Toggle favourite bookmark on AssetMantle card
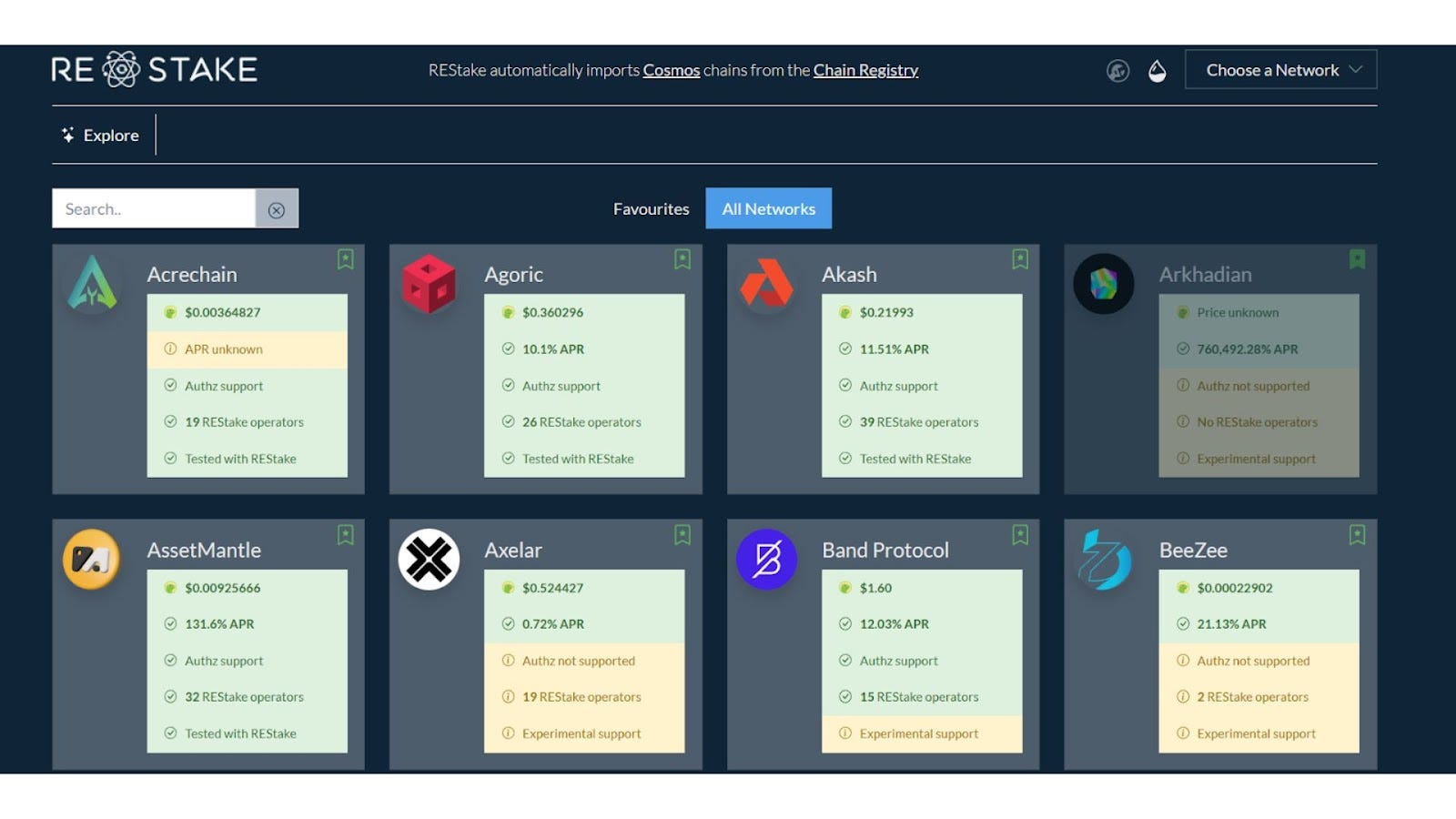The width and height of the screenshot is (1456, 819). [346, 535]
